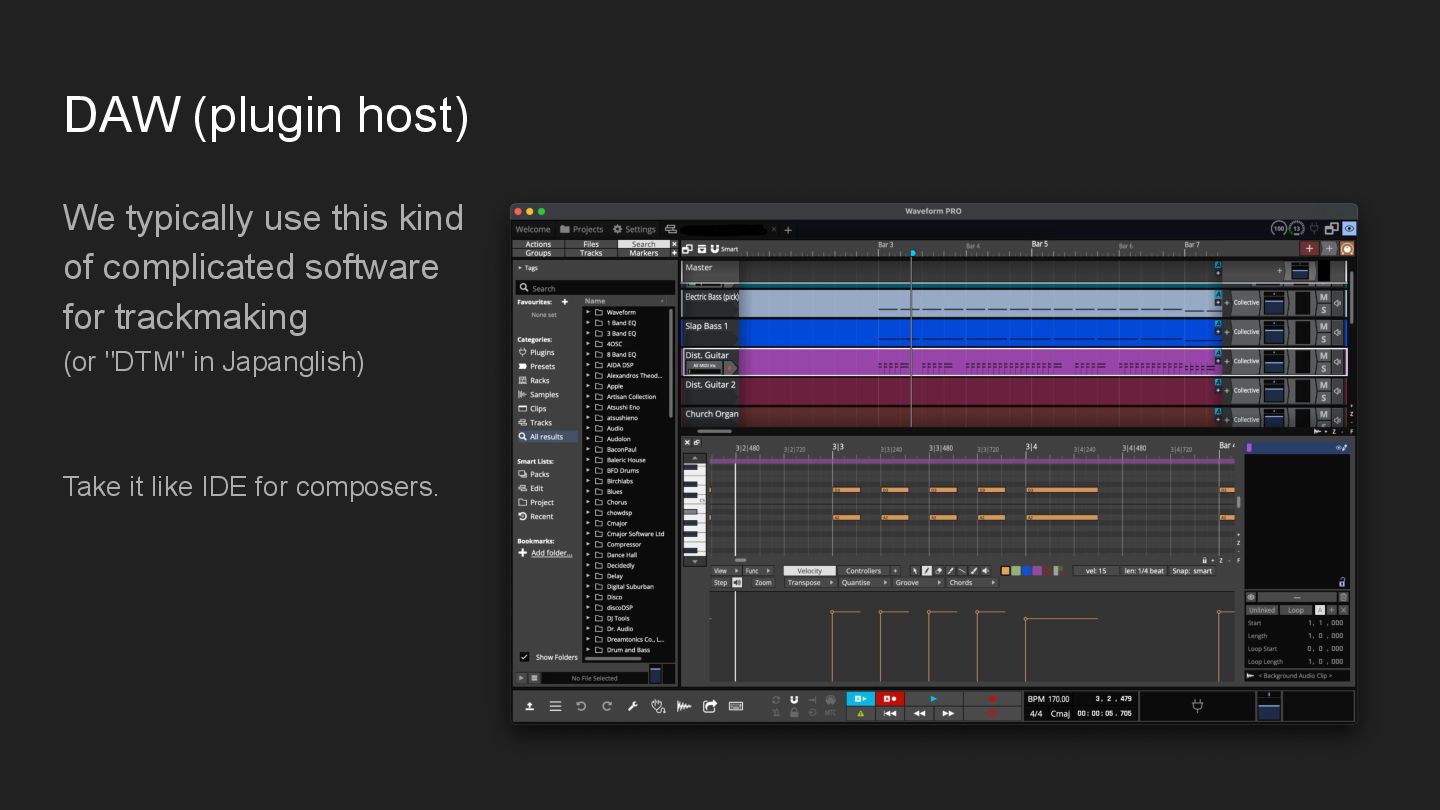Screen dimensions: 1440x810
Task: Open the Quantise dropdown
Action: click(863, 582)
